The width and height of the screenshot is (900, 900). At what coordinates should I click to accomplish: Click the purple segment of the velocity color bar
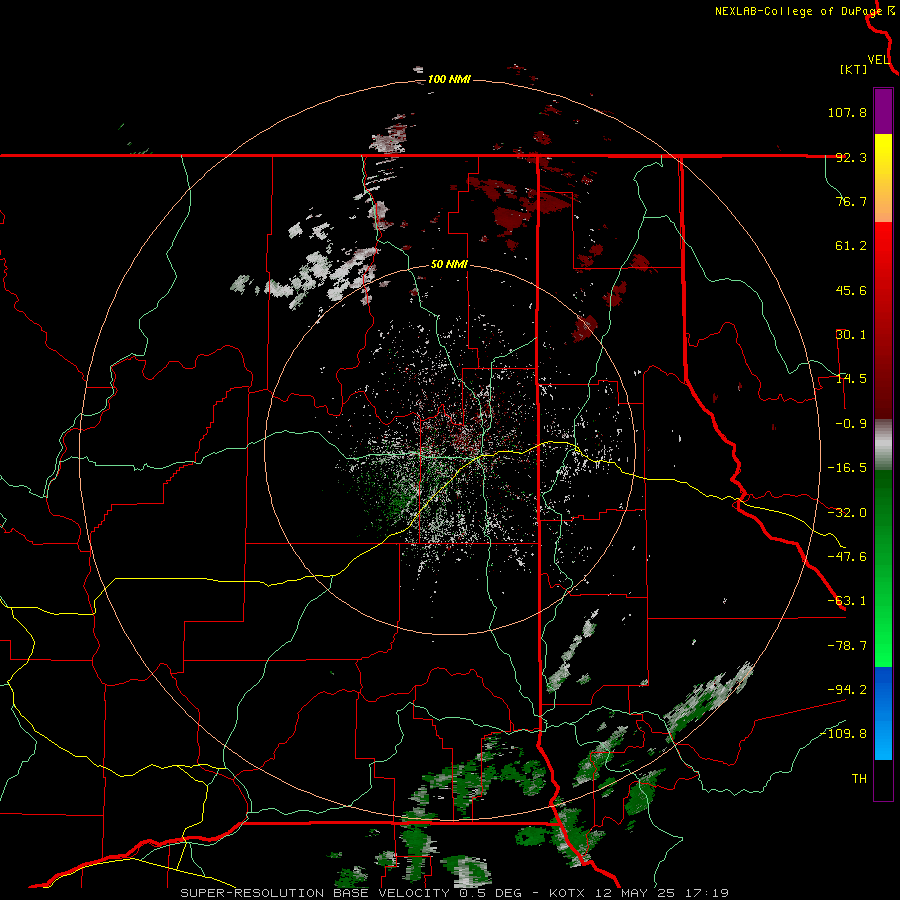tap(883, 111)
